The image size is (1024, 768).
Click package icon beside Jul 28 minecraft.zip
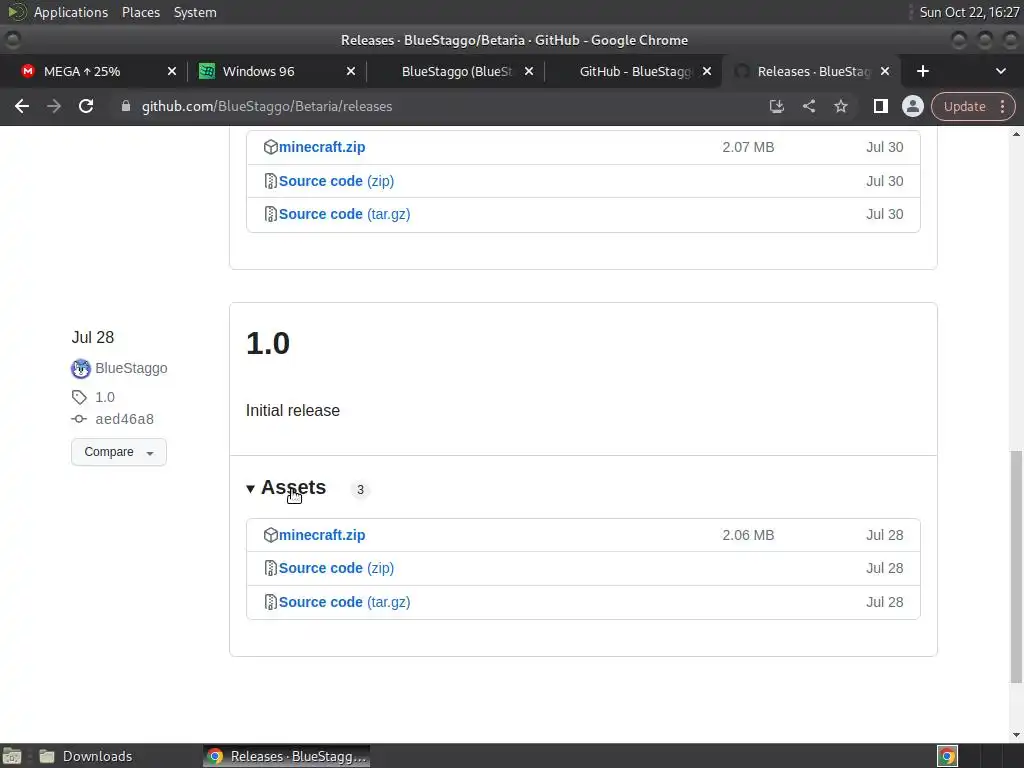pos(270,535)
